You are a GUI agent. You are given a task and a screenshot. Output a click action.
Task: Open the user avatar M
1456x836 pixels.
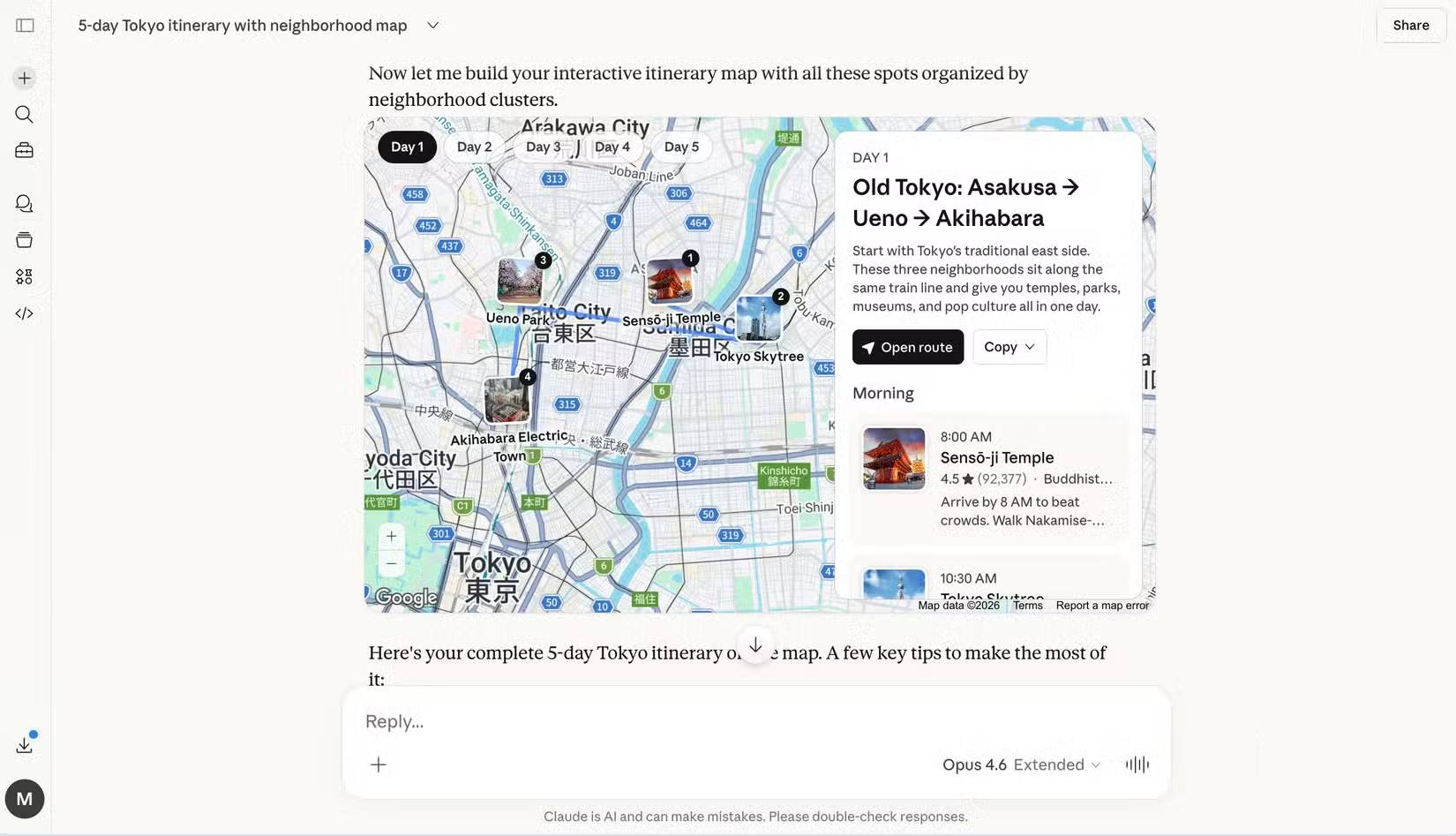point(25,799)
